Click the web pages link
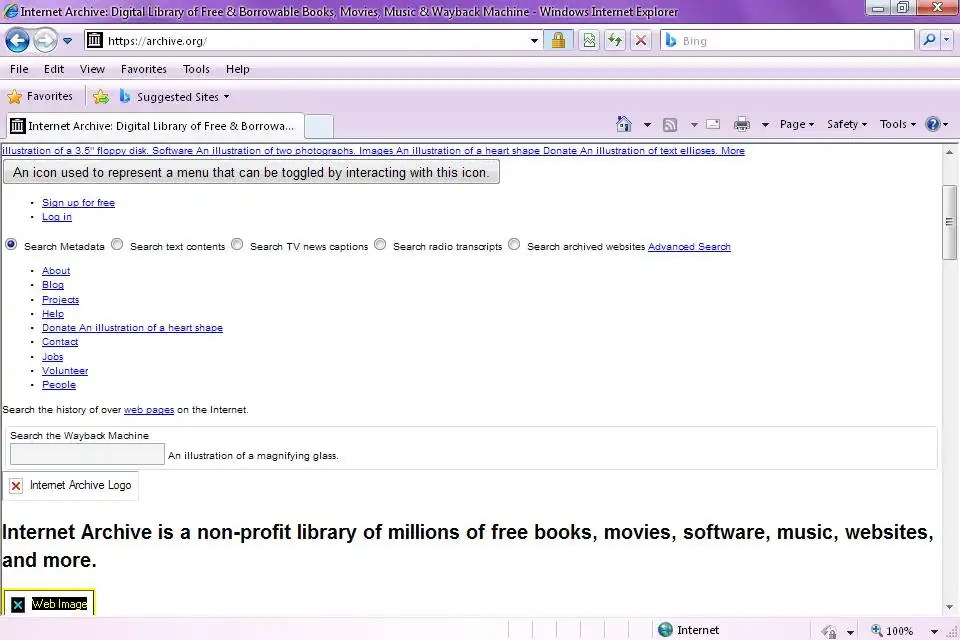Image resolution: width=960 pixels, height=640 pixels. 149,410
